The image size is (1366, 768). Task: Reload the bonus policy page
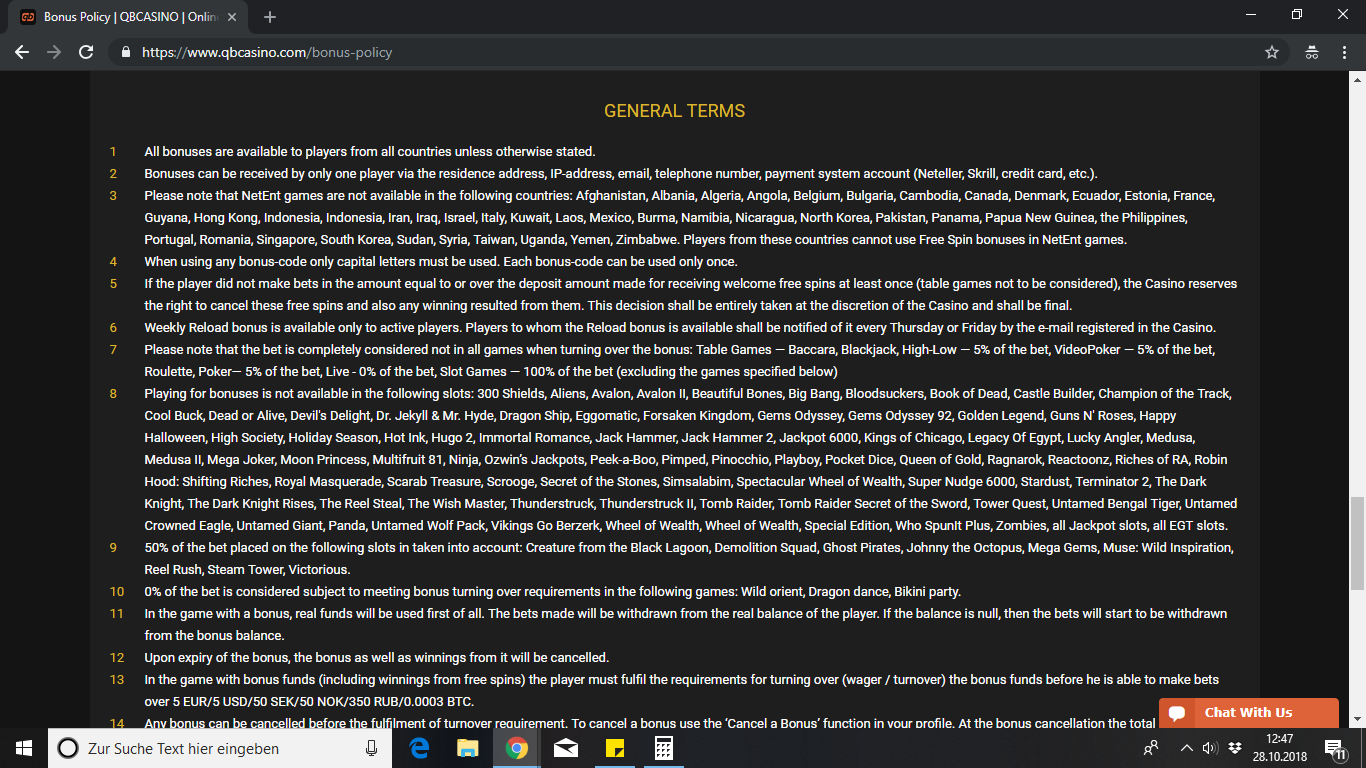86,52
